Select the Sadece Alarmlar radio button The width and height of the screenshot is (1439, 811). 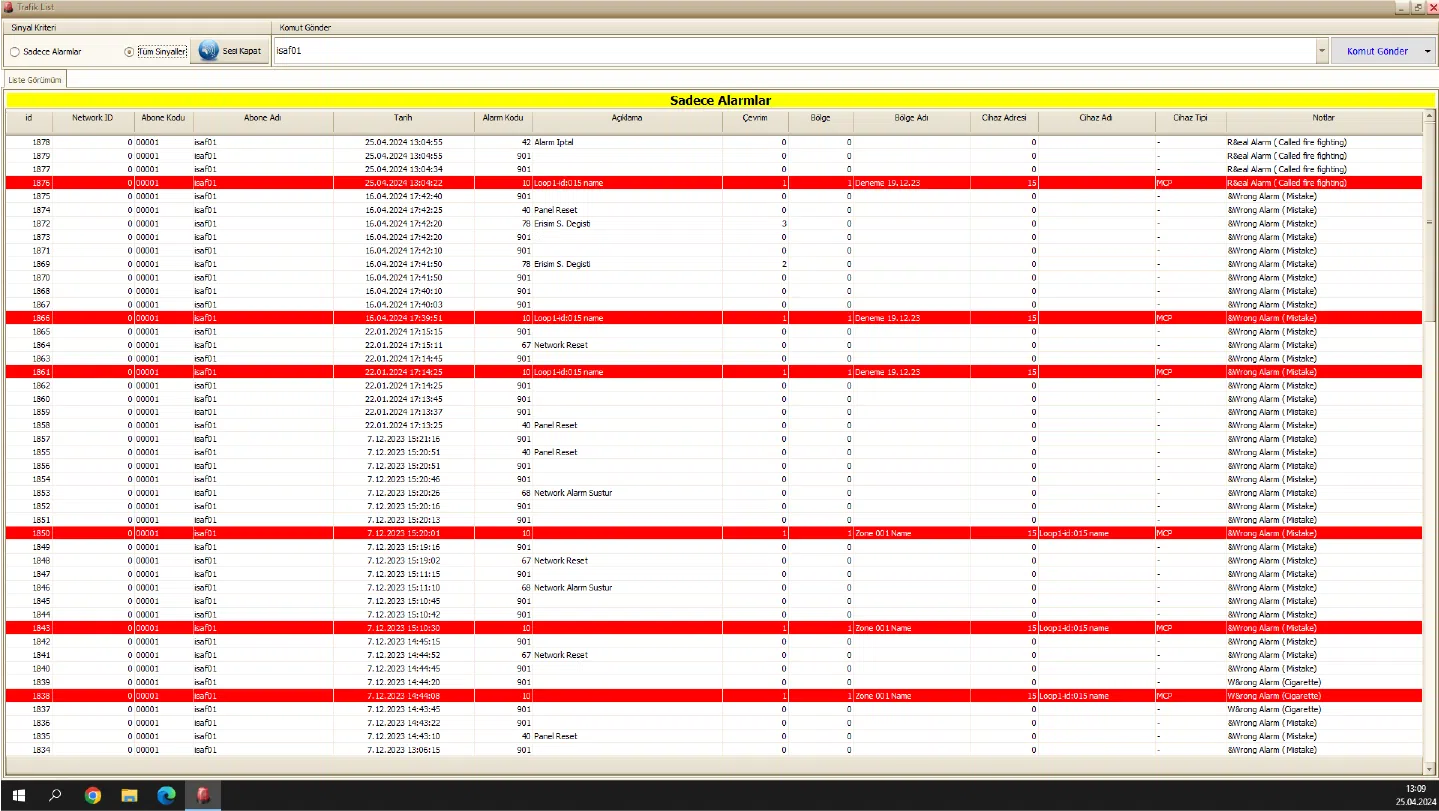coord(15,52)
